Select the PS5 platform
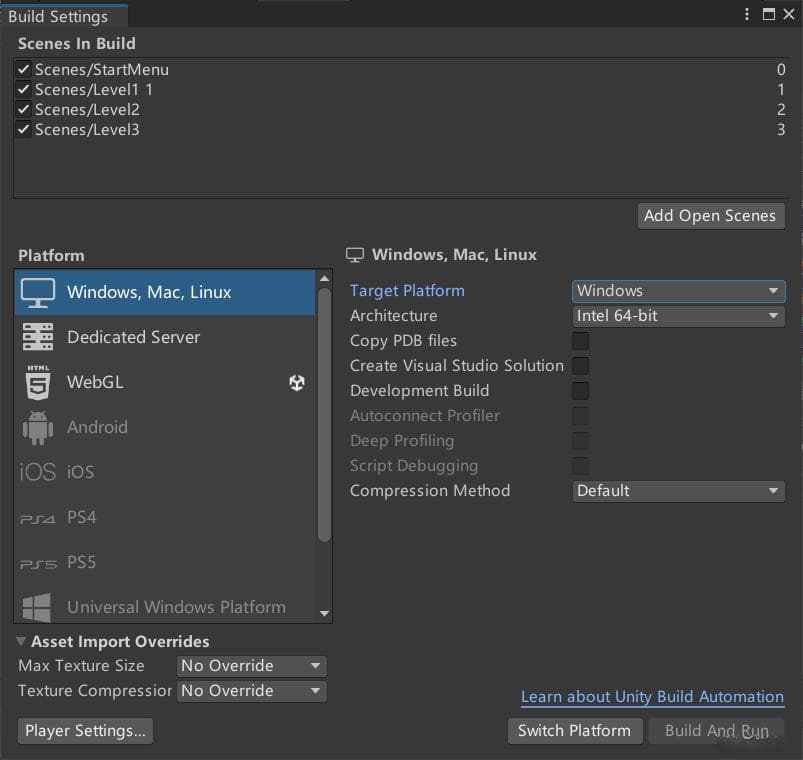The height and width of the screenshot is (760, 803). click(165, 562)
